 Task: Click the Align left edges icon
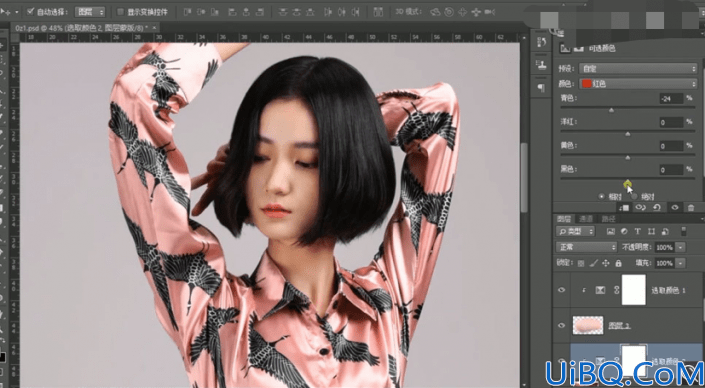(232, 12)
